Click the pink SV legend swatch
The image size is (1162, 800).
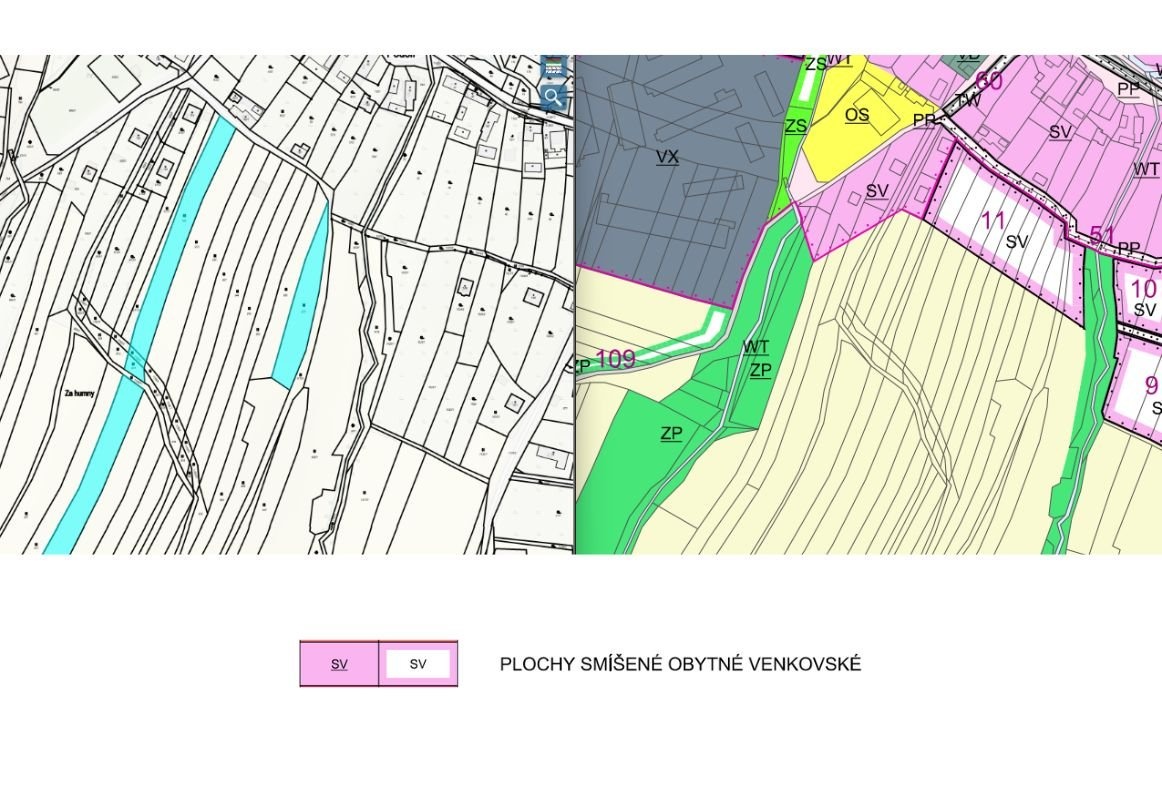(339, 664)
